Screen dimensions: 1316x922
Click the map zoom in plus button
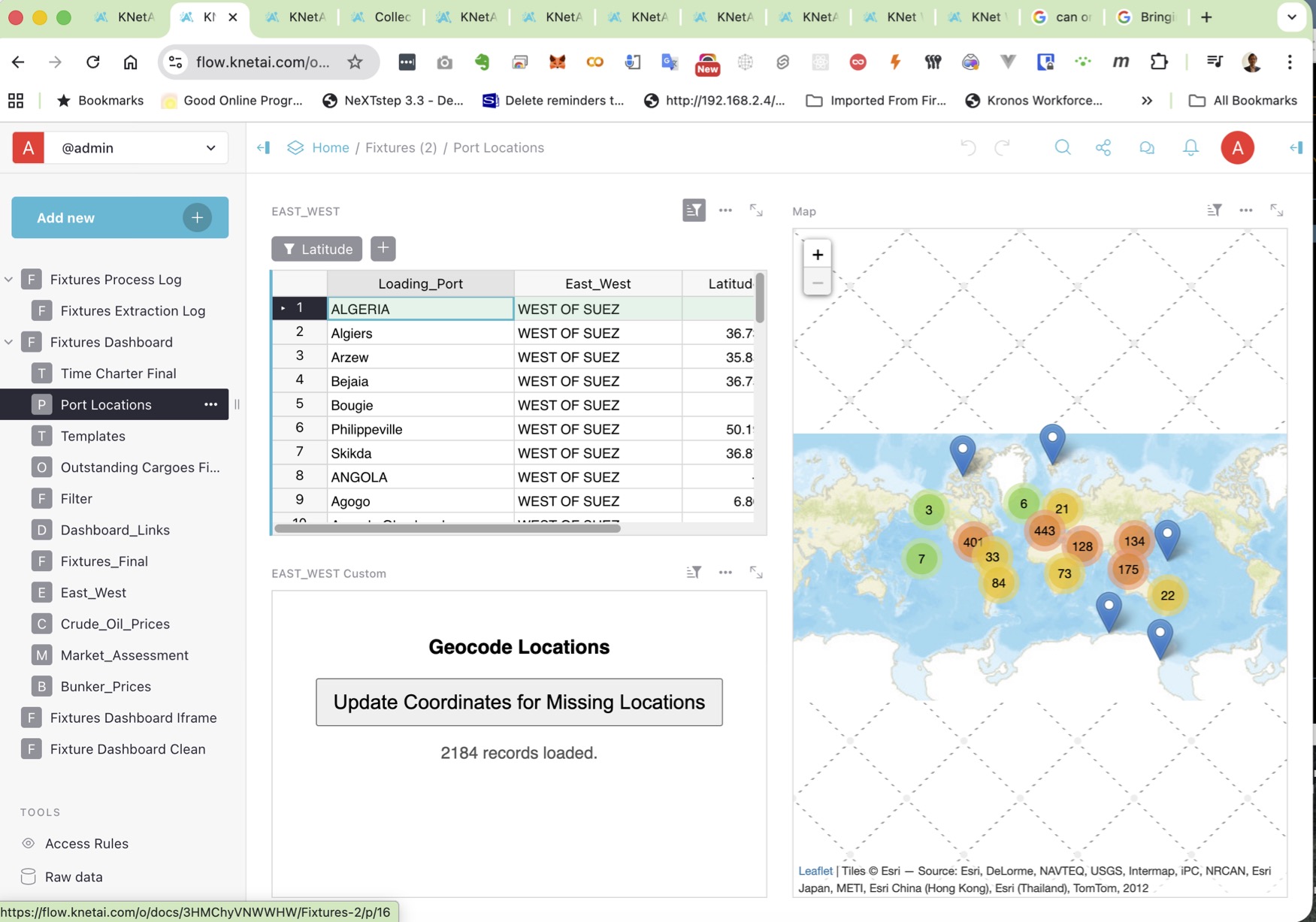tap(817, 255)
